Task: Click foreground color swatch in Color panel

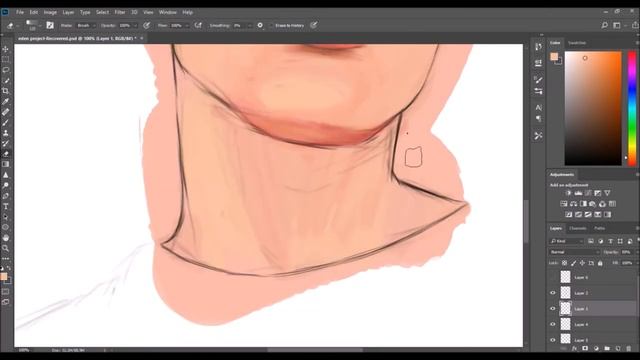Action: tap(554, 57)
